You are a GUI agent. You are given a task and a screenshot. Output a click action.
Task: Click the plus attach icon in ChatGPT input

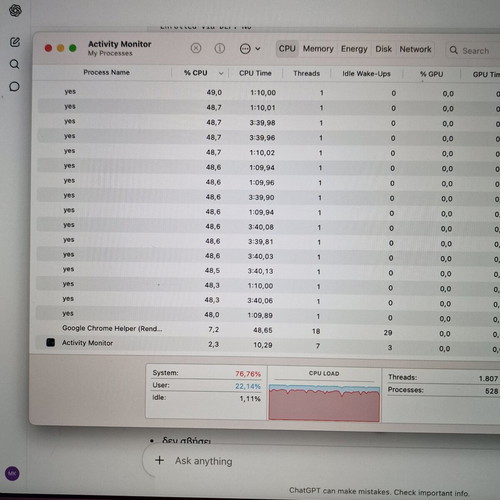pos(159,460)
